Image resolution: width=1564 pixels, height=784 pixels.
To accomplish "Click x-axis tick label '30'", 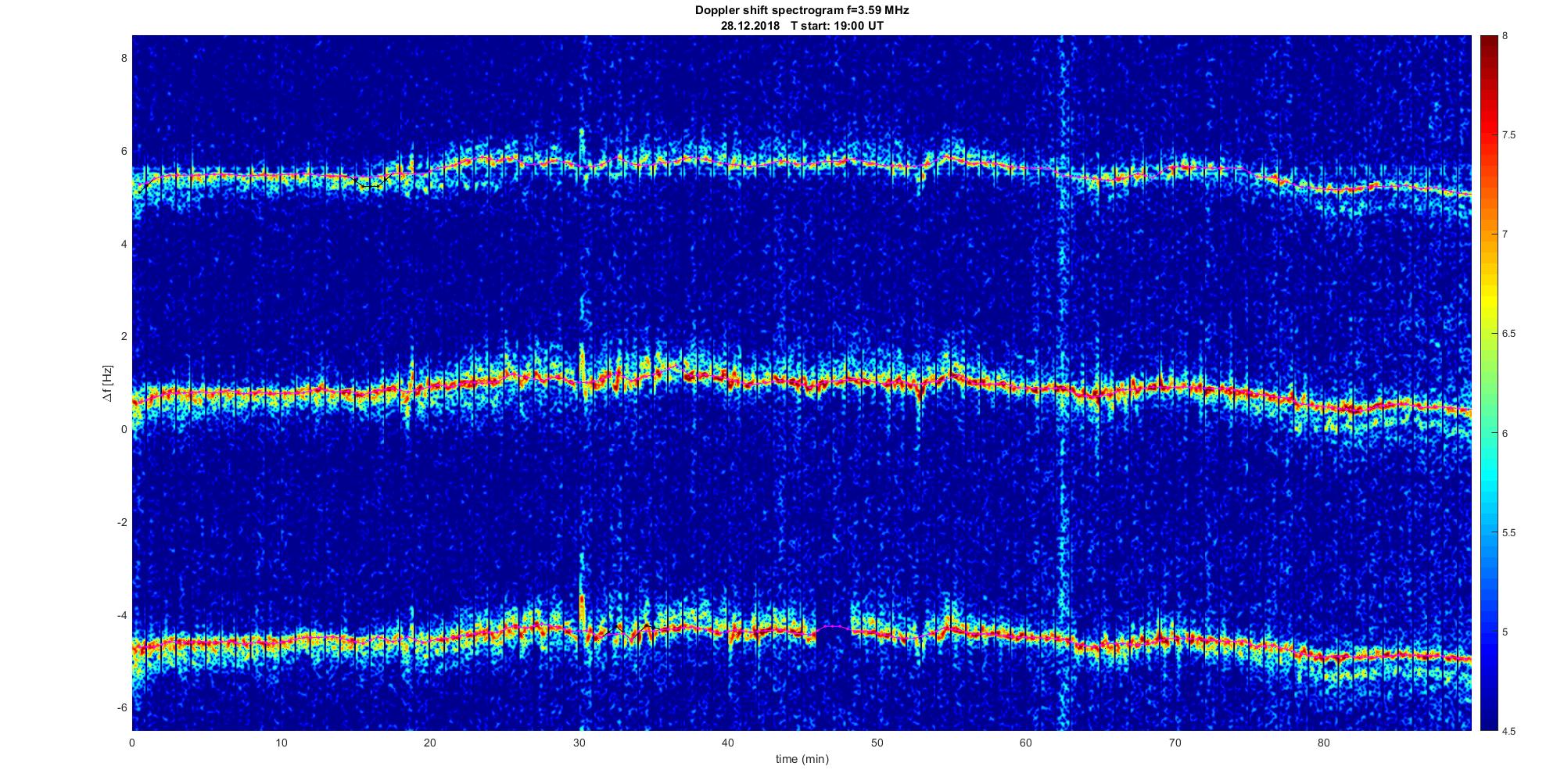I will tap(579, 743).
